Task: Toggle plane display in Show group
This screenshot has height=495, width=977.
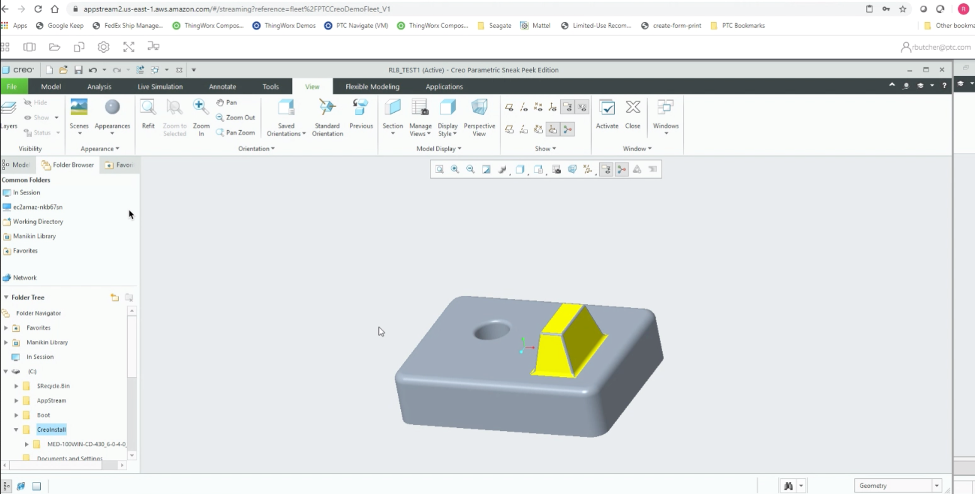Action: pos(509,107)
